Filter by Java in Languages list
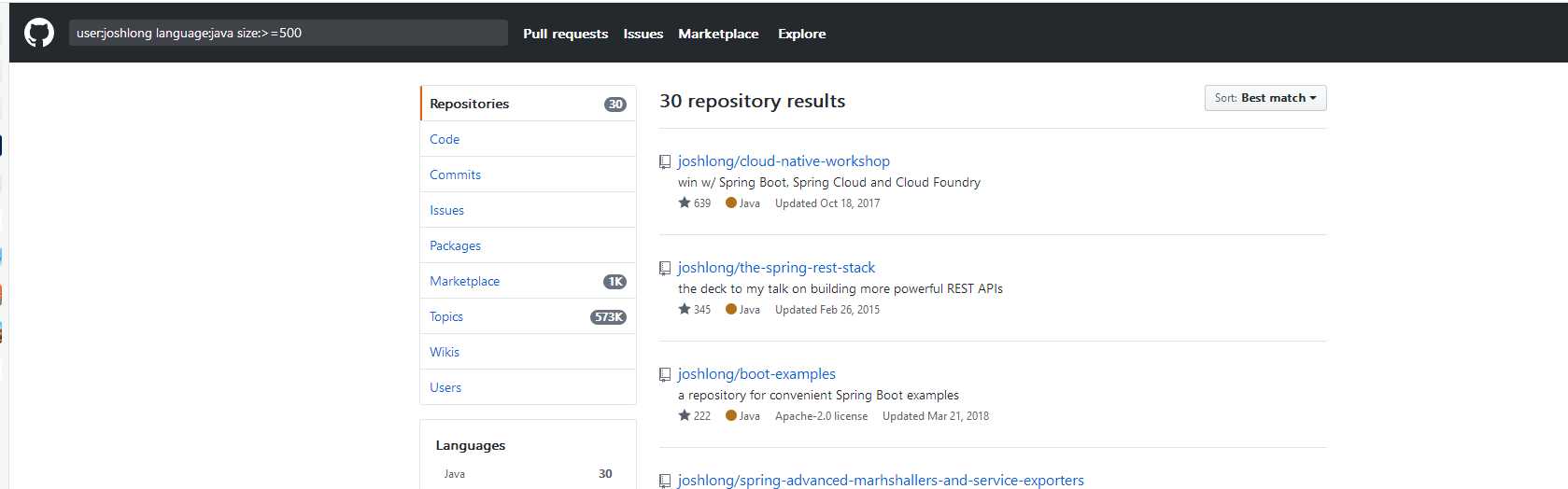 529,474
